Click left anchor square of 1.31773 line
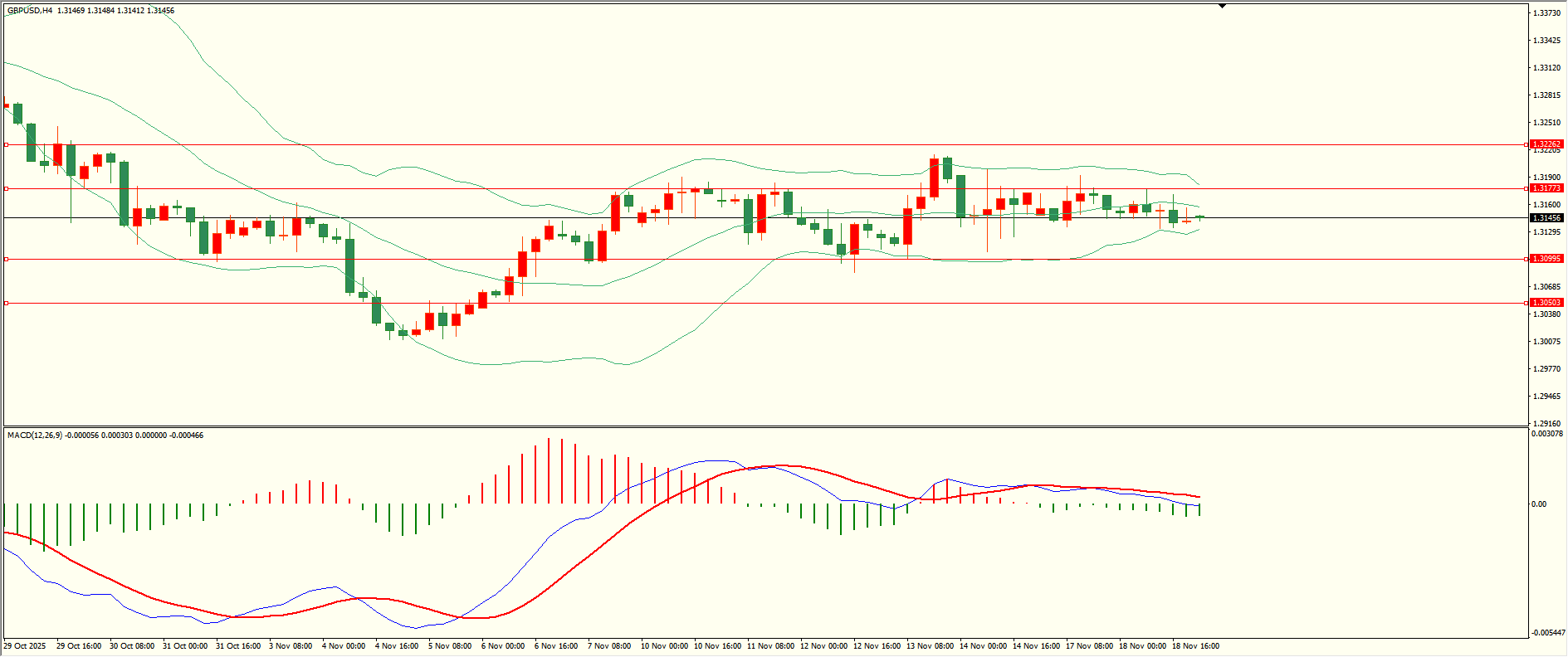The width and height of the screenshot is (1568, 657). (x=7, y=188)
